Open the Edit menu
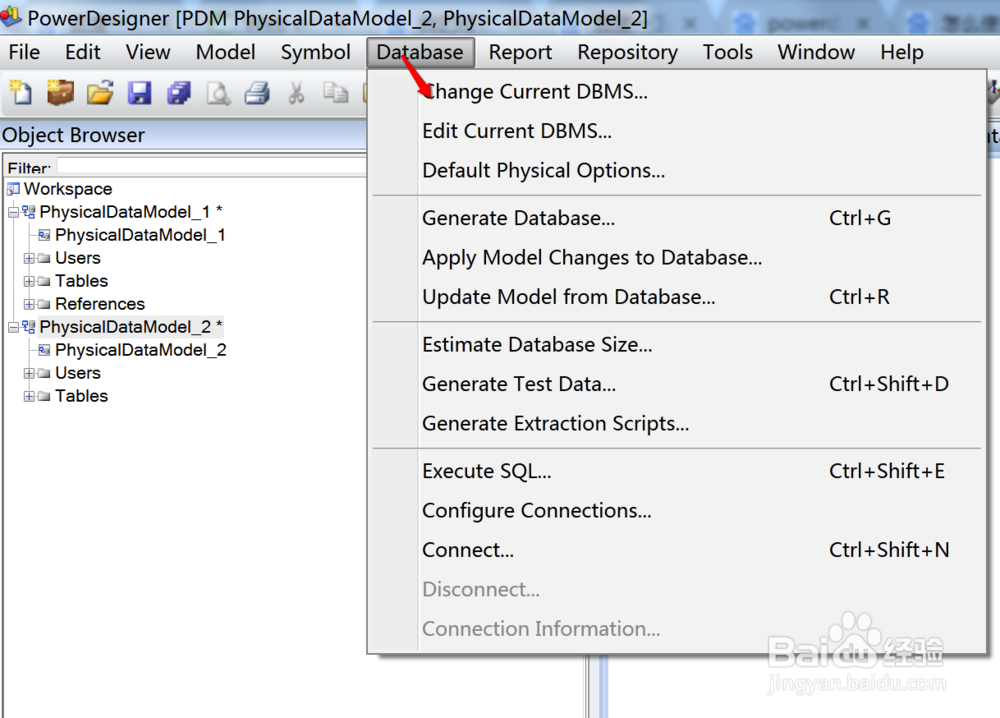1000x718 pixels. coord(83,52)
